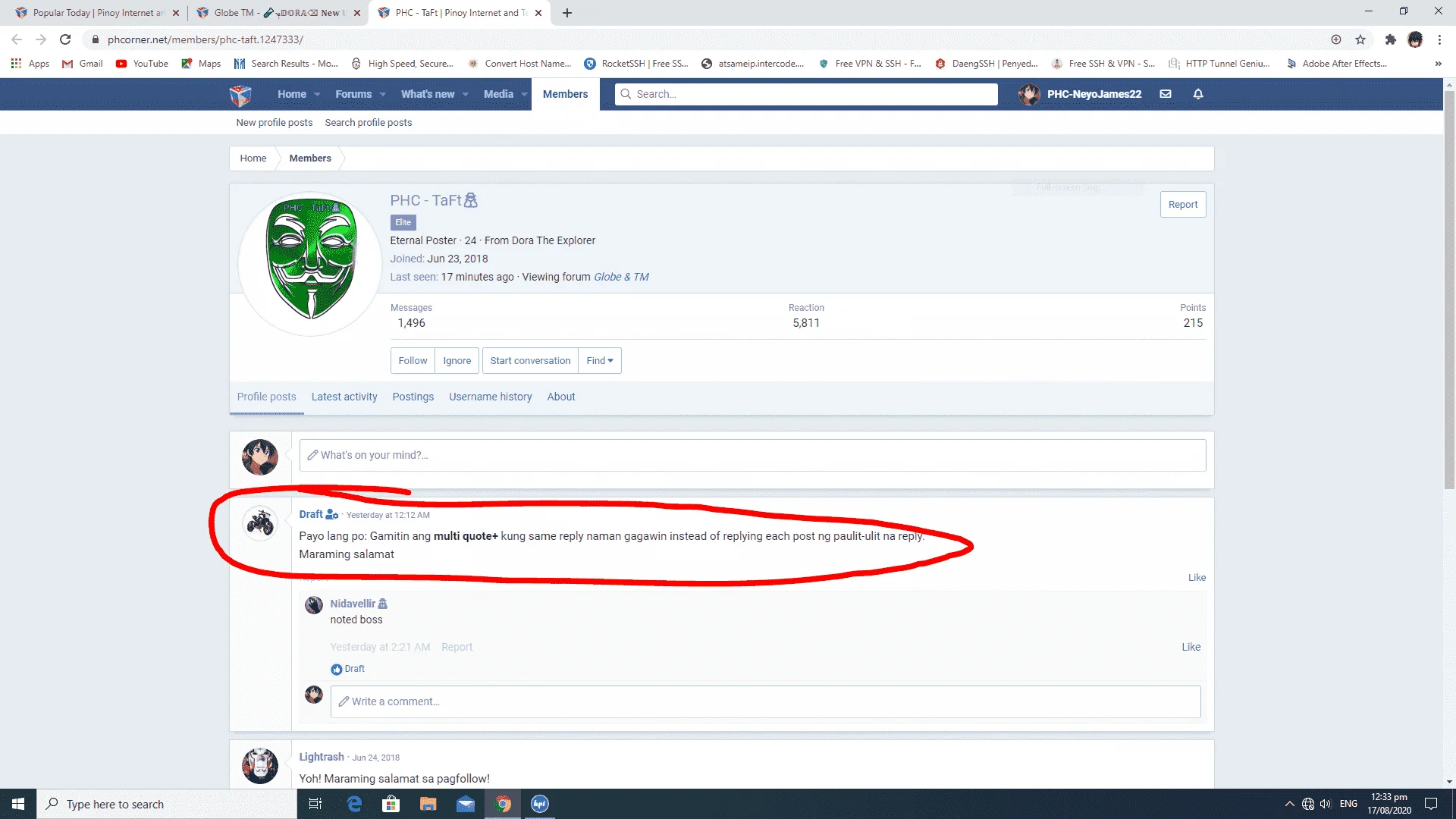Open the About tab
This screenshot has width=1456, height=819.
pyautogui.click(x=561, y=397)
